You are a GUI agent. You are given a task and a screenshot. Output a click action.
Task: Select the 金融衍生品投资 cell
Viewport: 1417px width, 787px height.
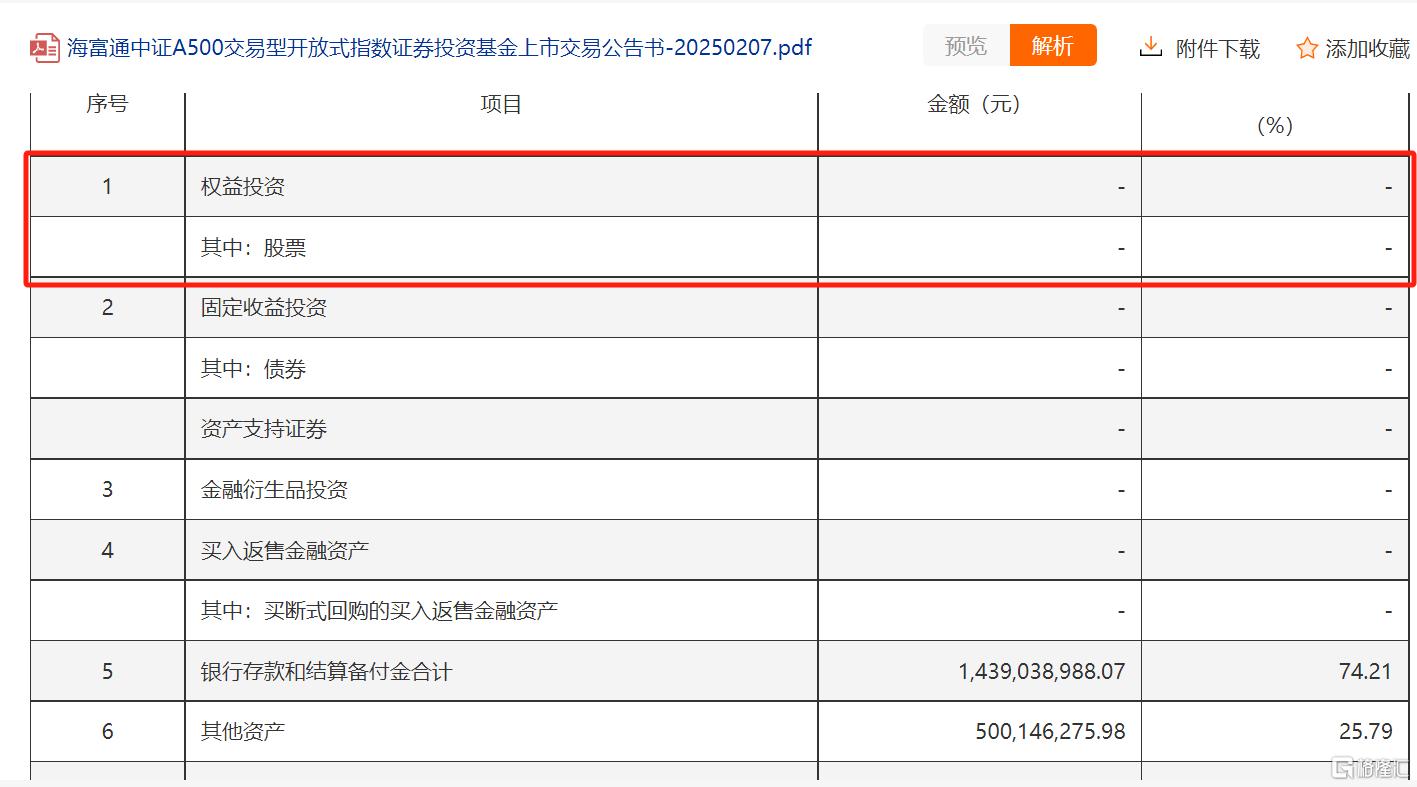(274, 490)
